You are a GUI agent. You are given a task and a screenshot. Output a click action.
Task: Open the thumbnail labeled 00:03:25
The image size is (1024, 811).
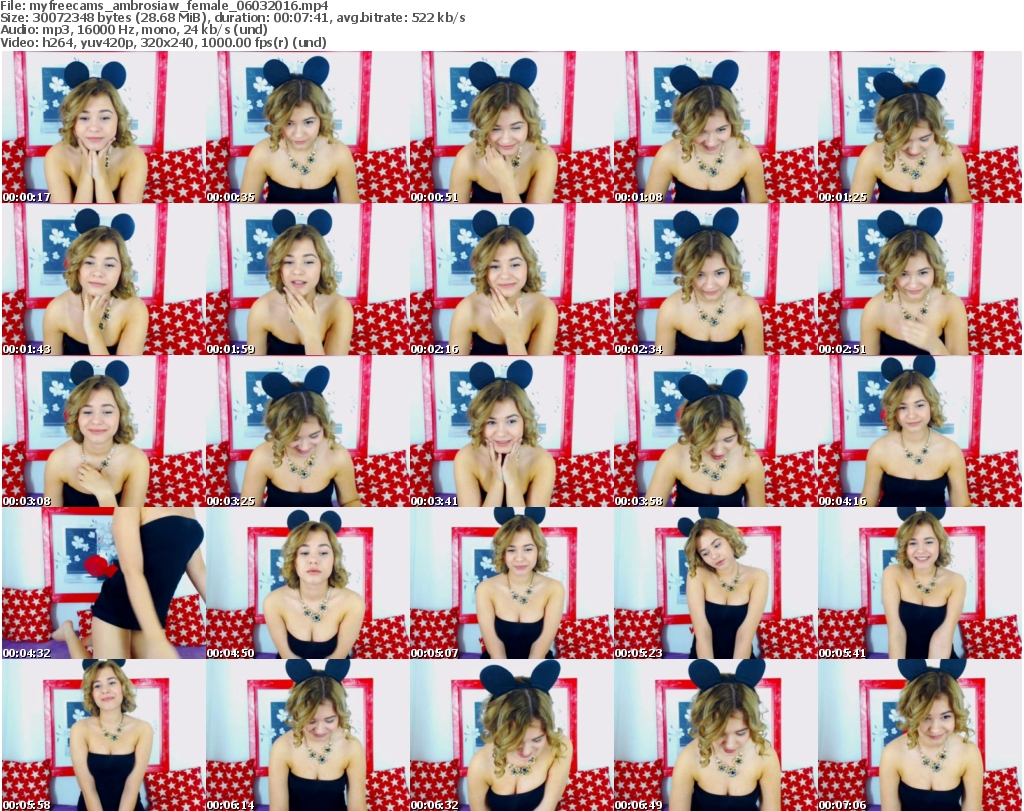(x=306, y=432)
